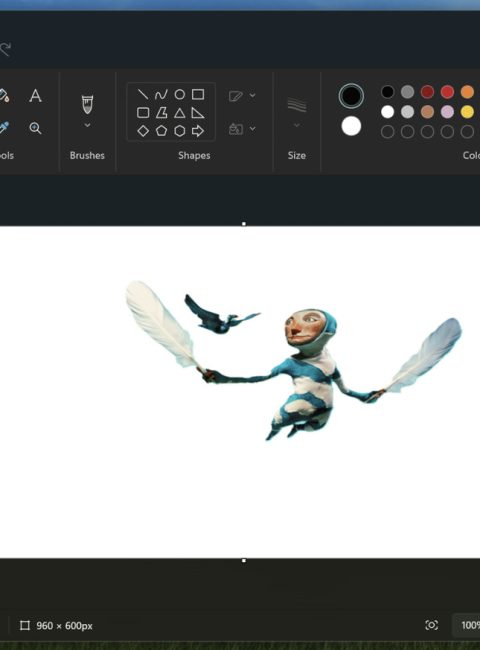The height and width of the screenshot is (650, 480).
Task: Pick the yellow palette swatch
Action: (x=467, y=112)
